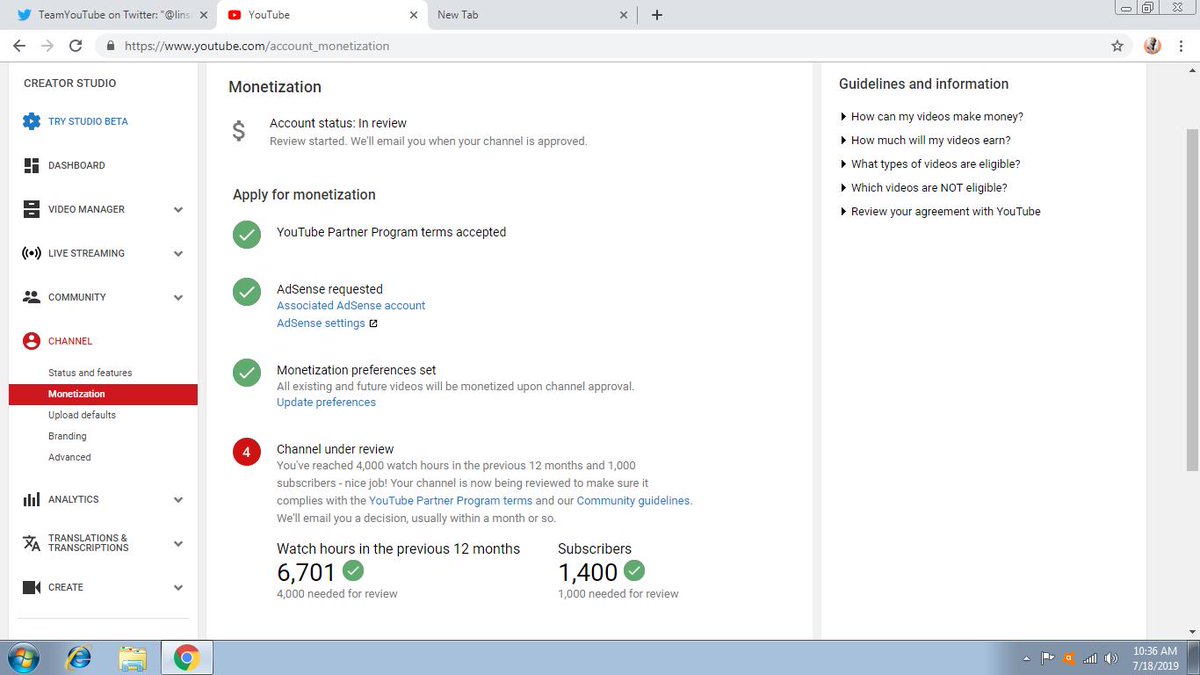Click the red step 4 circle
Viewport: 1200px width, 675px height.
coord(246,451)
